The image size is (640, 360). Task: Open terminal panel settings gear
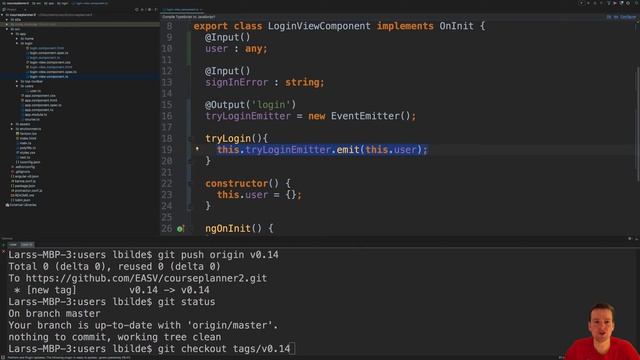click(629, 238)
